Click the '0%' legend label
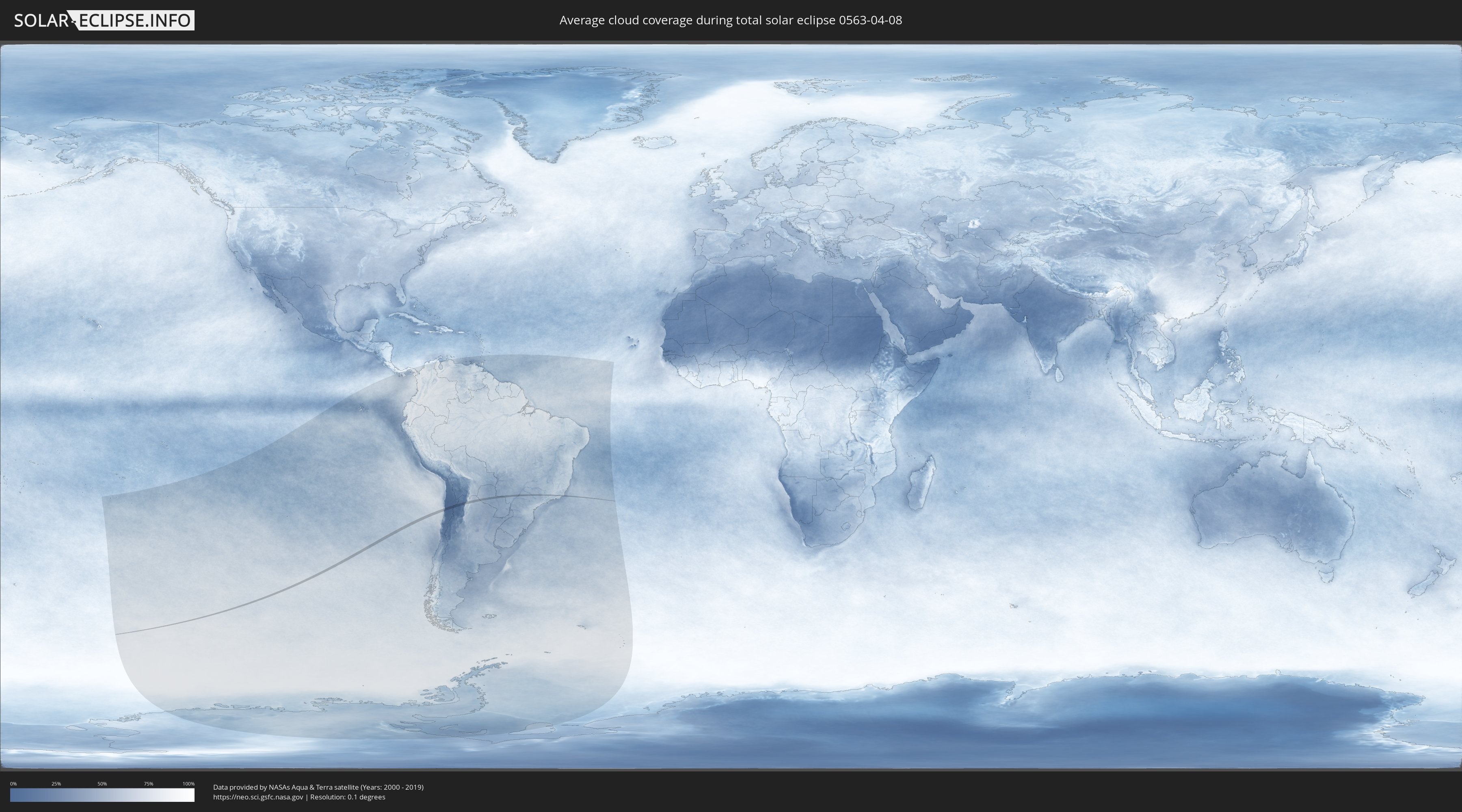 click(13, 784)
